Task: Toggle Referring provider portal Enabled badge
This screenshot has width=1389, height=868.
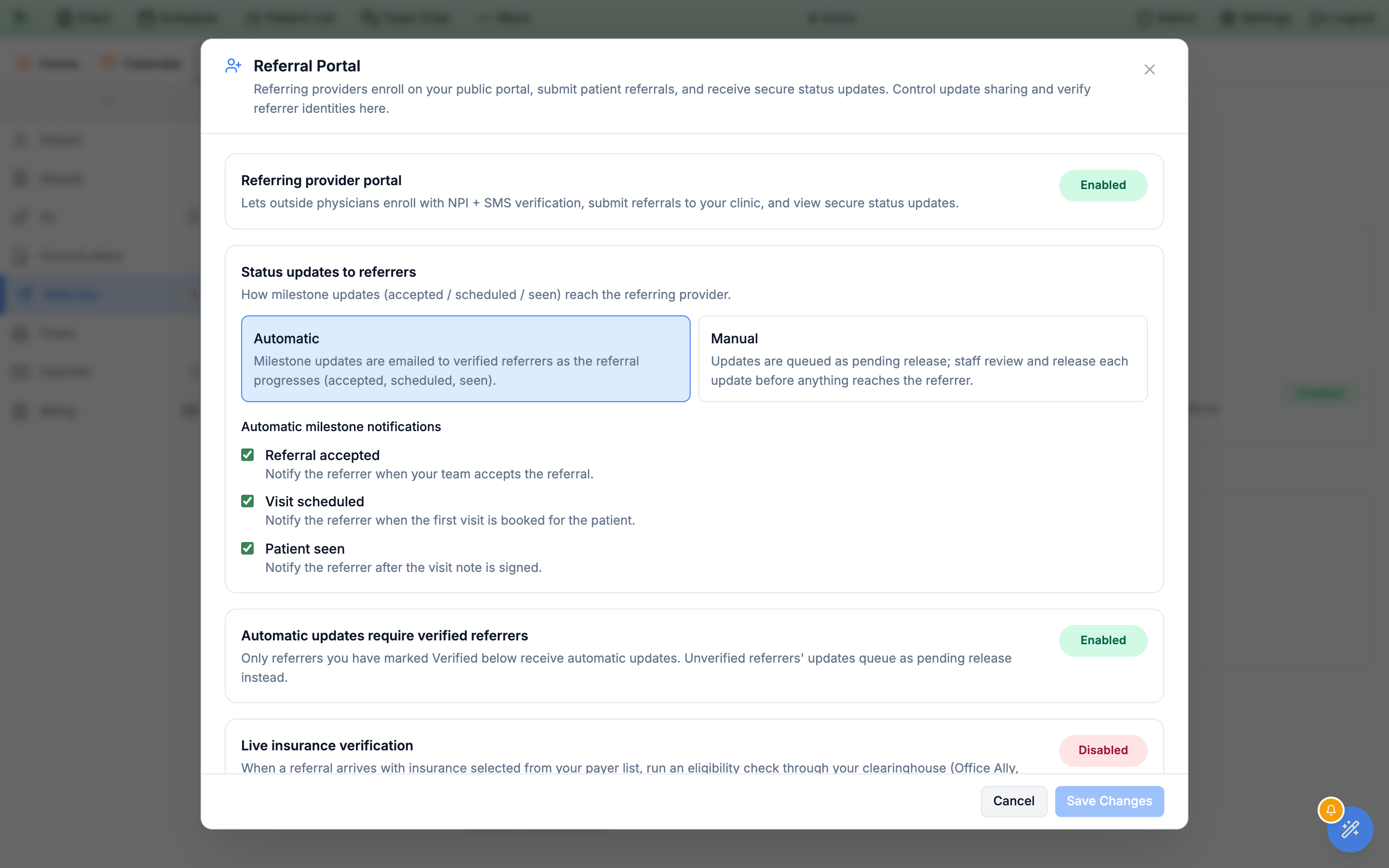Action: tap(1103, 186)
